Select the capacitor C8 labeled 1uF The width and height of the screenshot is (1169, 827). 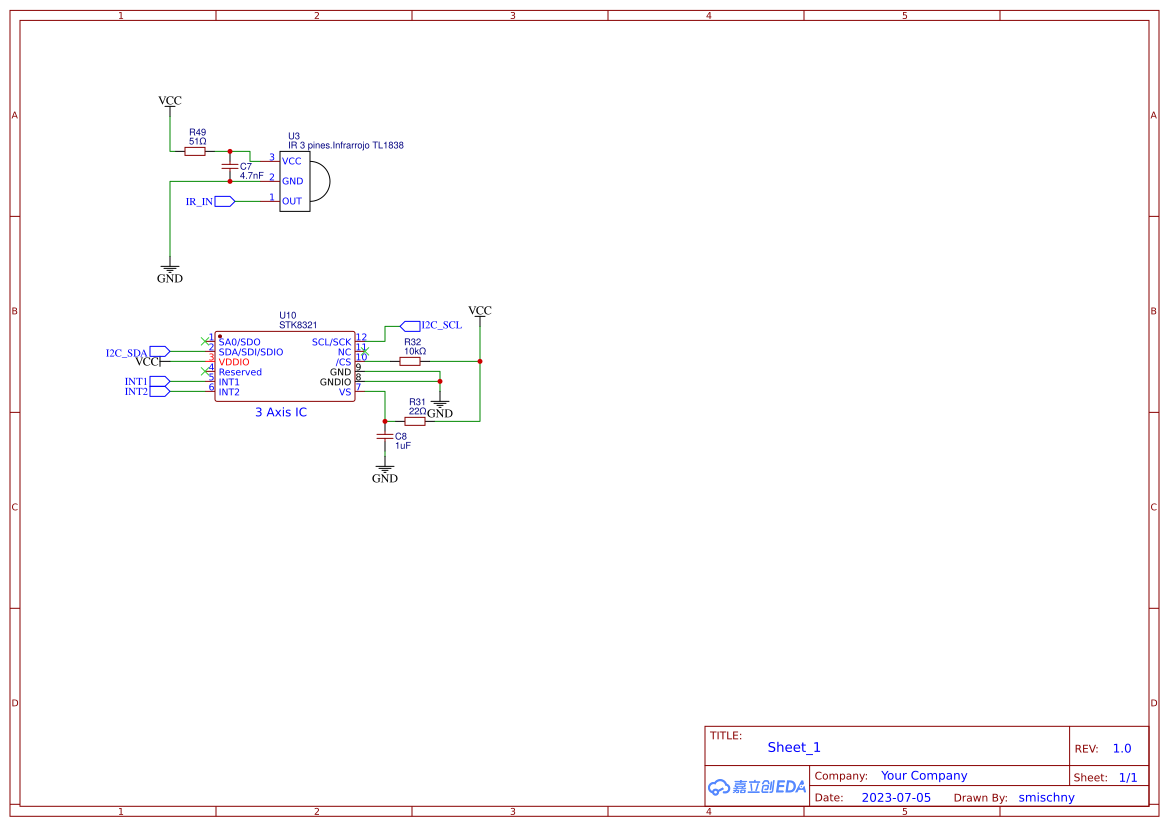tap(384, 437)
